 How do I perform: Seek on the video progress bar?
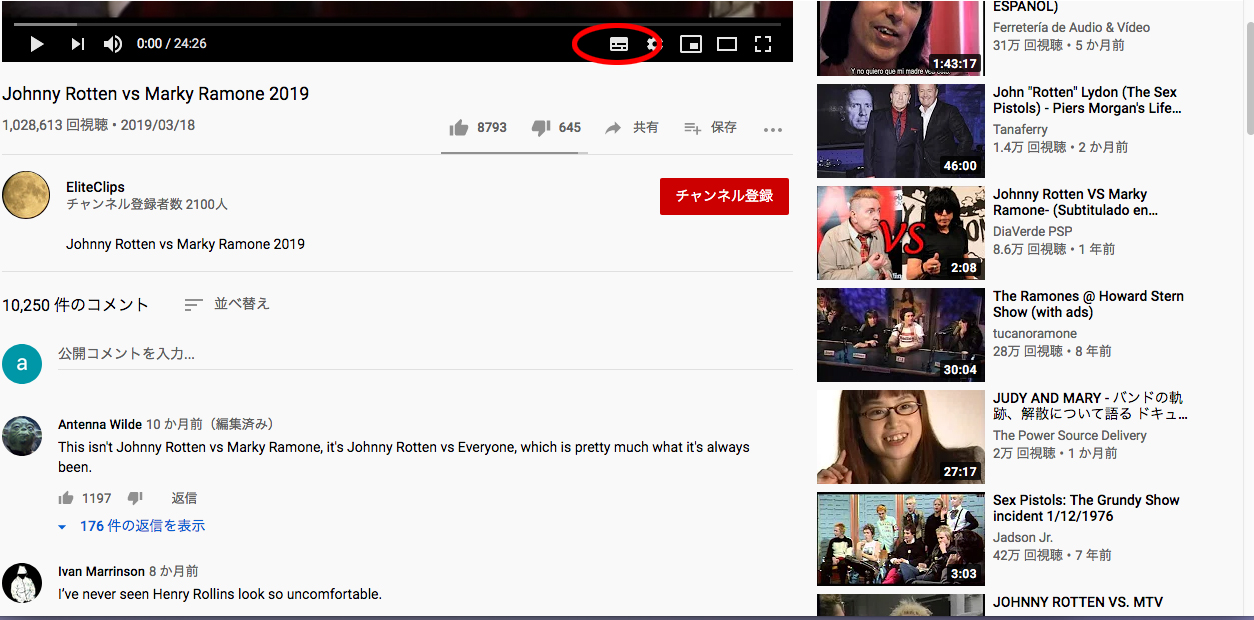397,24
